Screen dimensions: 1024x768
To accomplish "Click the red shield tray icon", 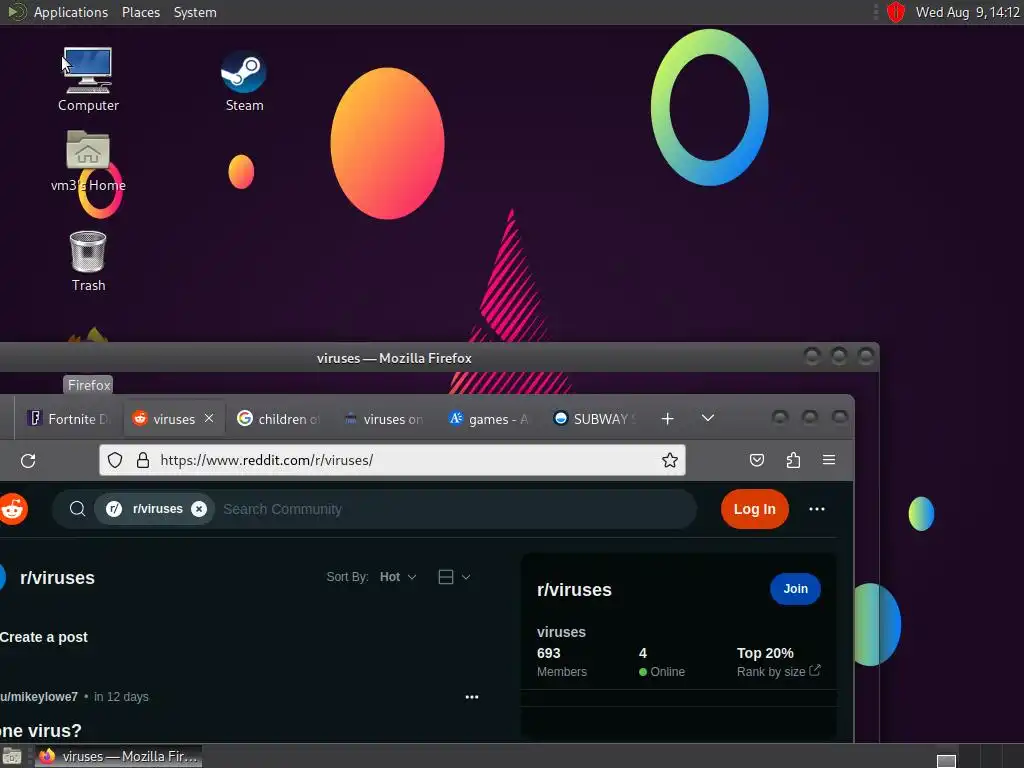I will click(895, 12).
